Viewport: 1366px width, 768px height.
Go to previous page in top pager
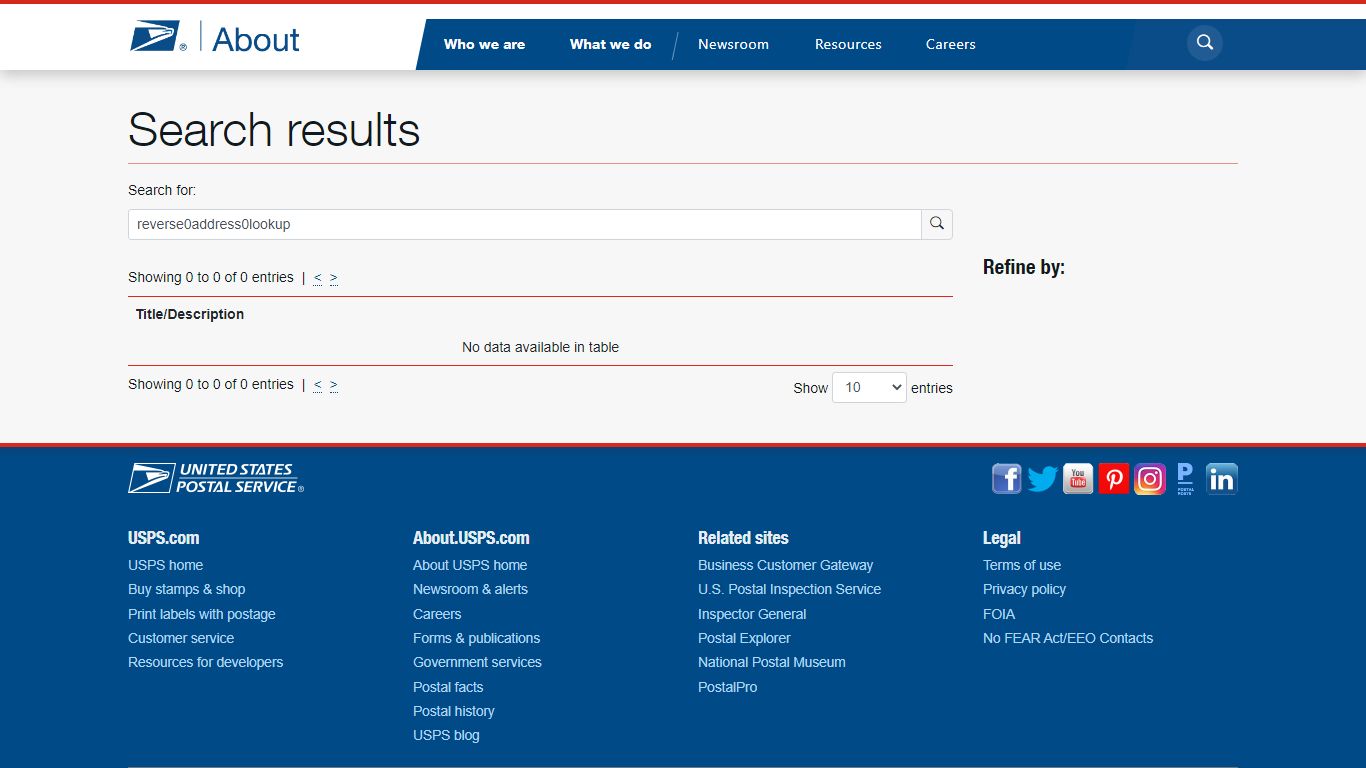(x=318, y=277)
